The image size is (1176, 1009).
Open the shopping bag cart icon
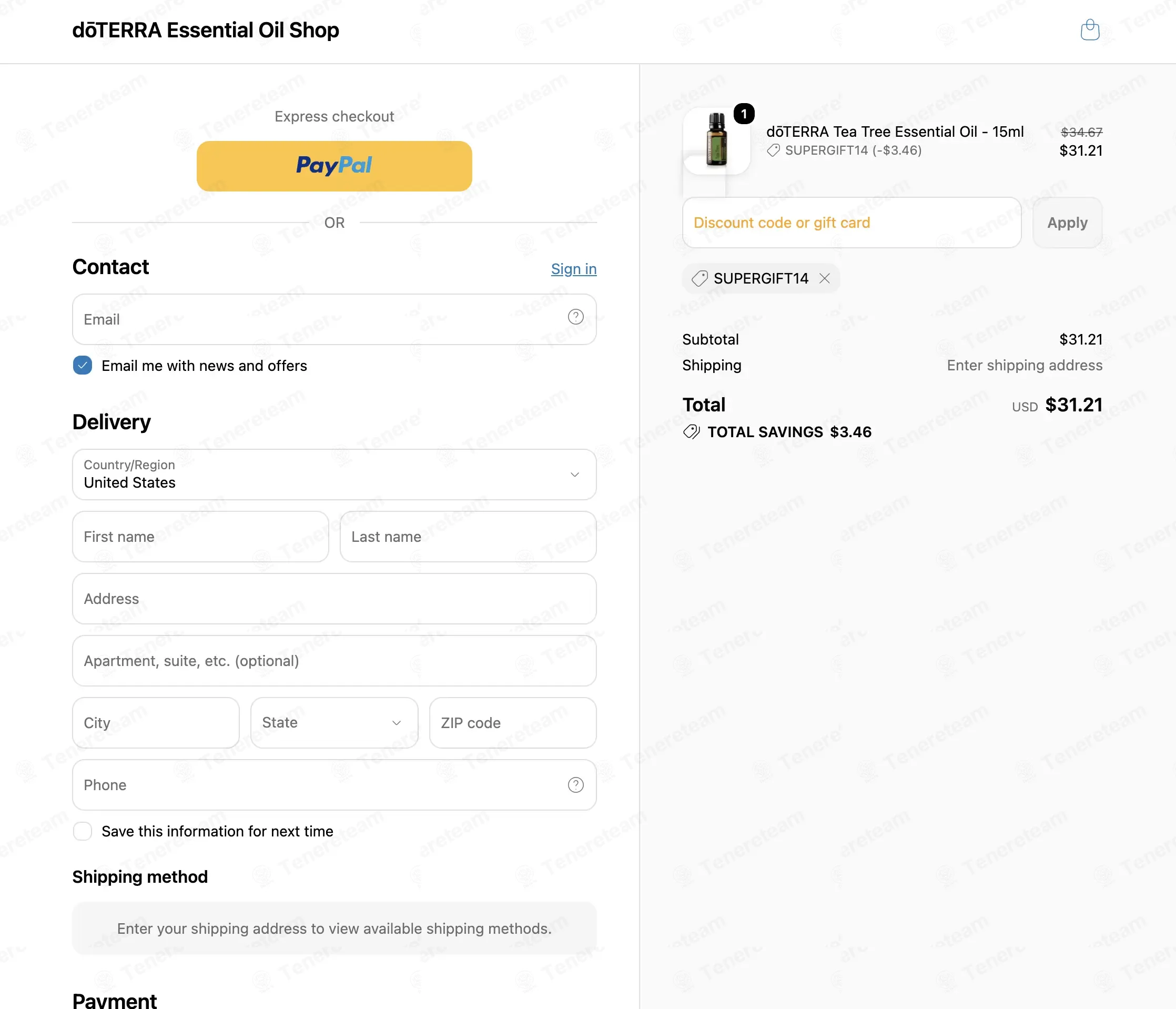tap(1090, 30)
